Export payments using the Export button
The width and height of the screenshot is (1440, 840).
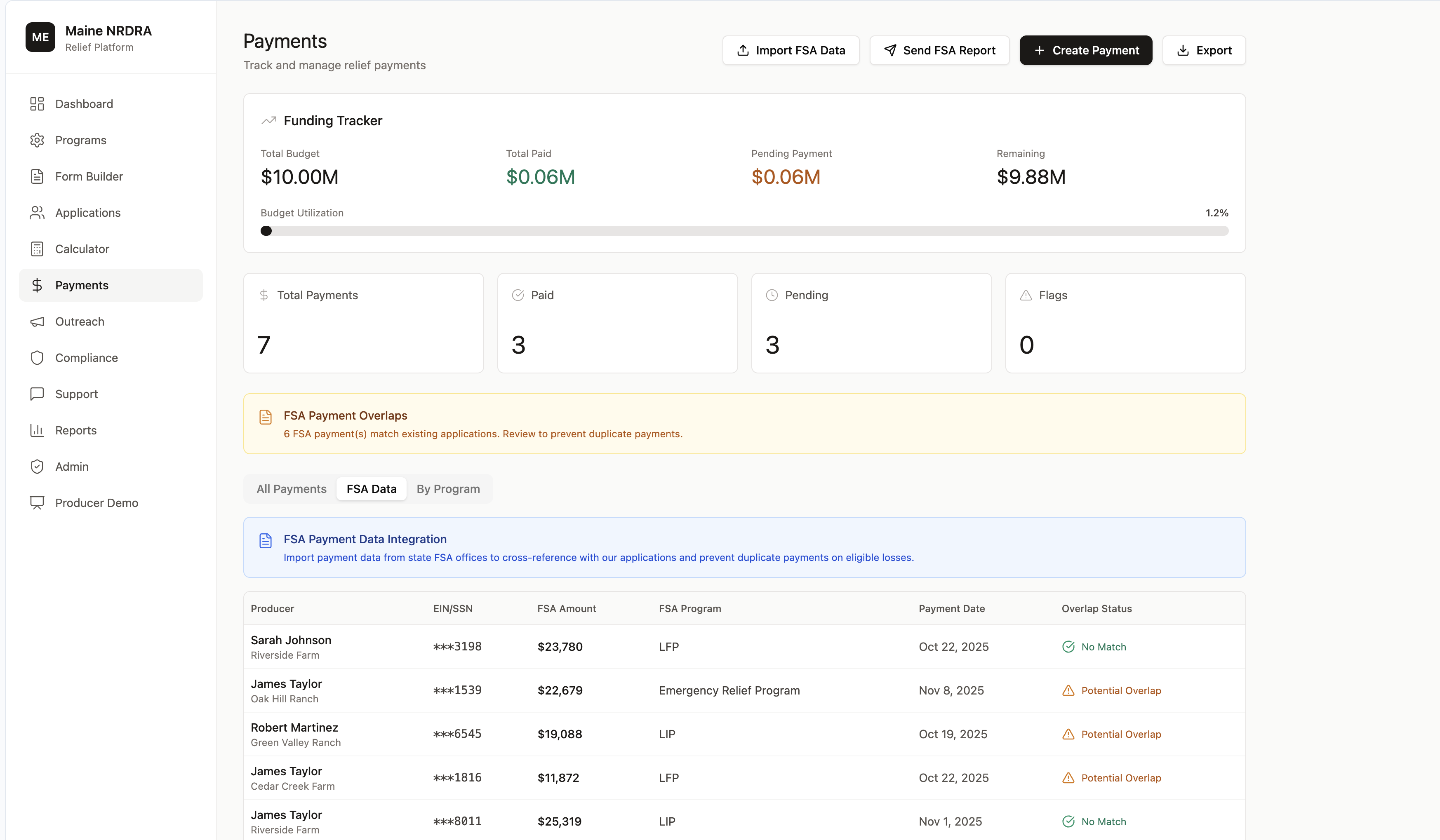tap(1203, 50)
